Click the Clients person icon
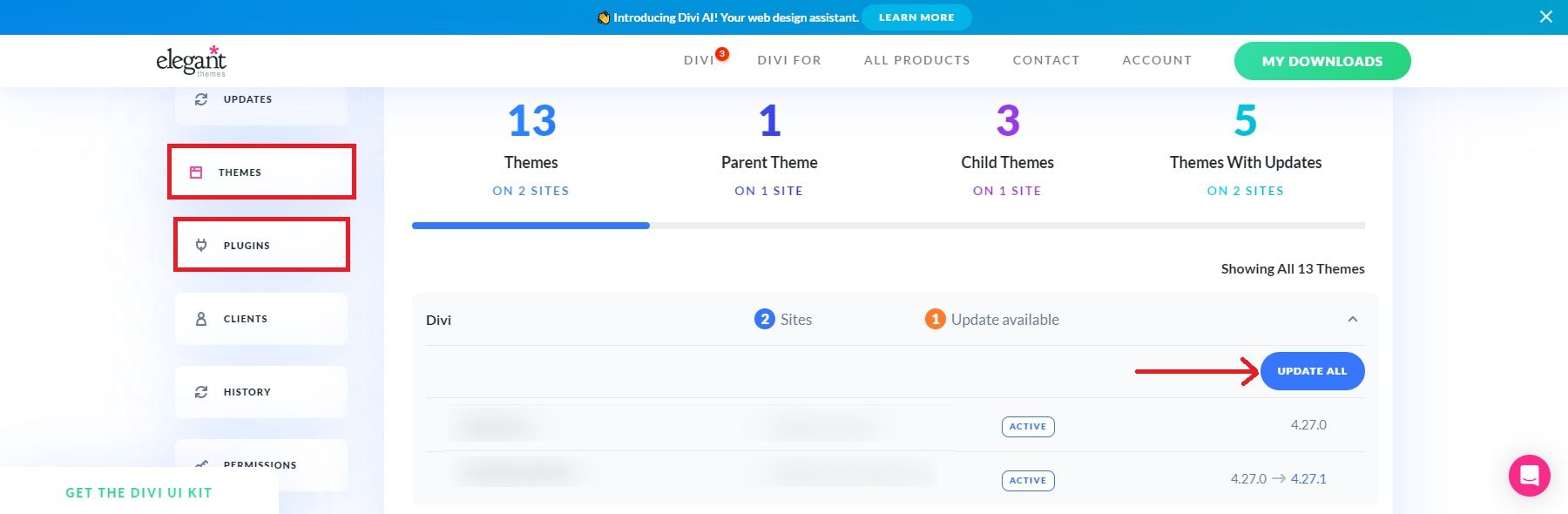The width and height of the screenshot is (1568, 514). click(x=201, y=319)
